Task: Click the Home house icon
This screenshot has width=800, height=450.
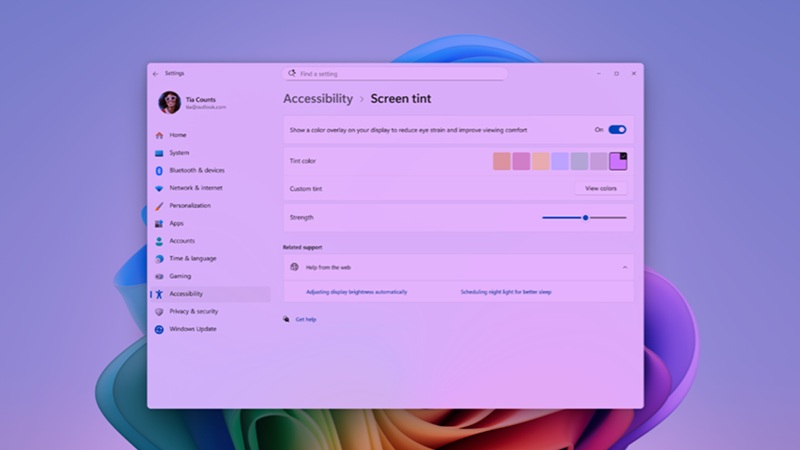Action: [x=159, y=135]
